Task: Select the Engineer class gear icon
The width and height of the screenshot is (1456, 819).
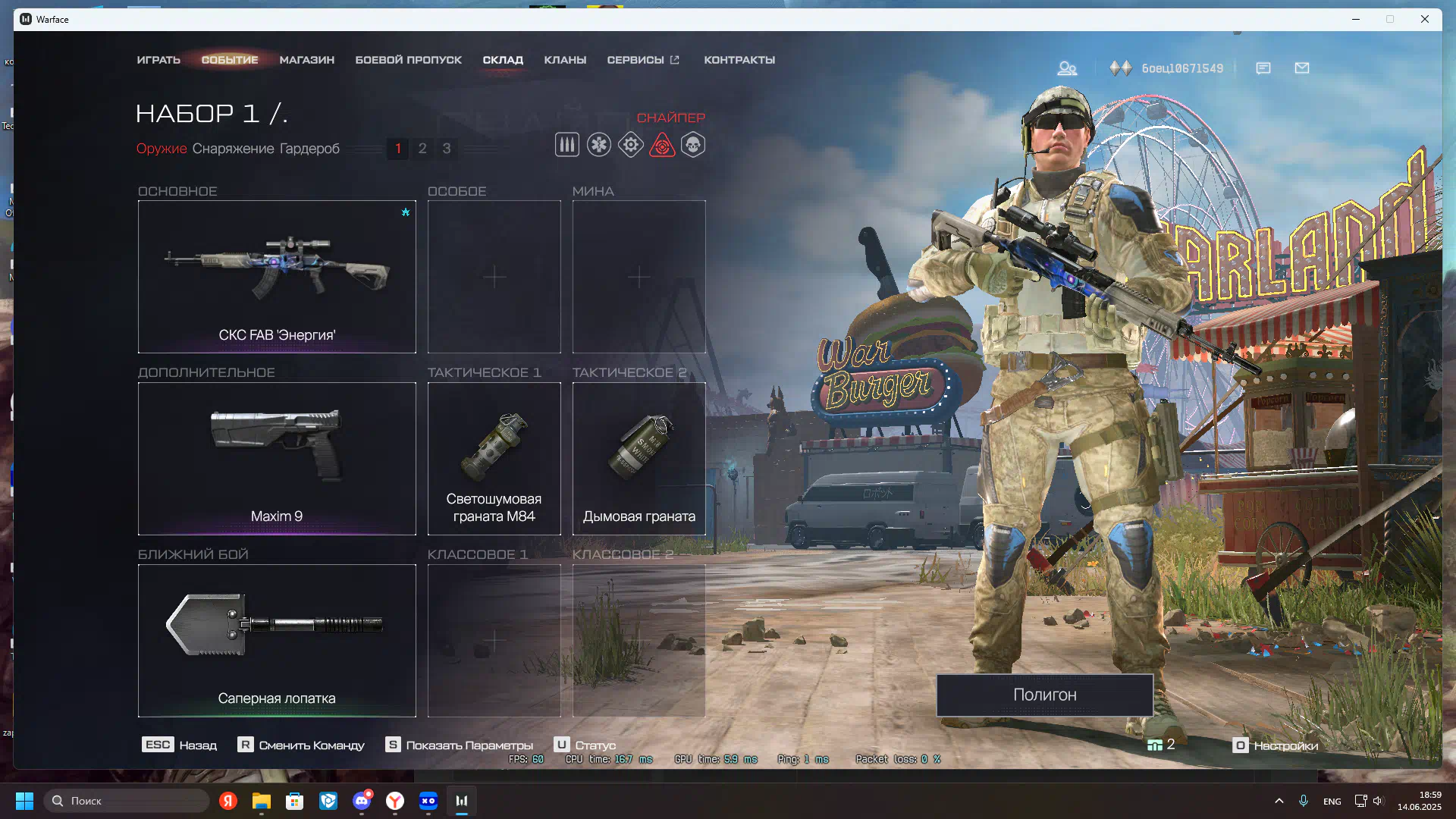Action: click(630, 145)
